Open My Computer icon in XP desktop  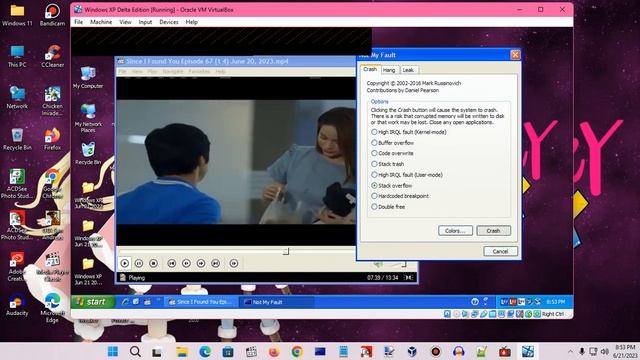tap(88, 78)
